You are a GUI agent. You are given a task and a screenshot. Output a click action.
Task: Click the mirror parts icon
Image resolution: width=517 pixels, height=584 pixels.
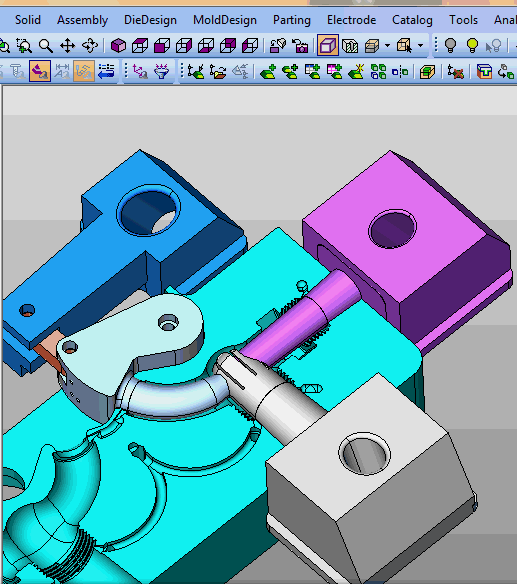pyautogui.click(x=400, y=72)
